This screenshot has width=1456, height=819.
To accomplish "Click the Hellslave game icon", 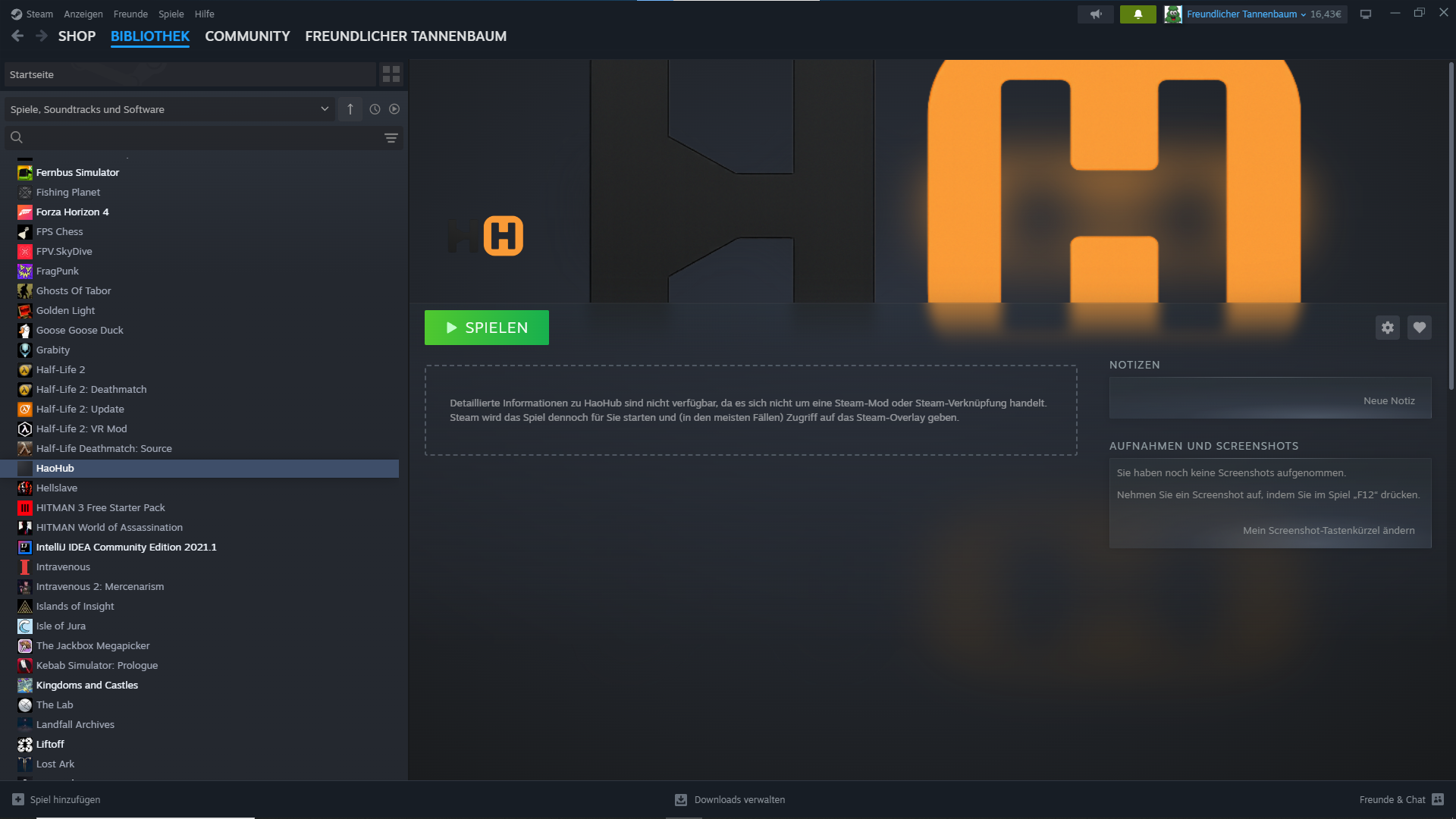I will (x=25, y=488).
